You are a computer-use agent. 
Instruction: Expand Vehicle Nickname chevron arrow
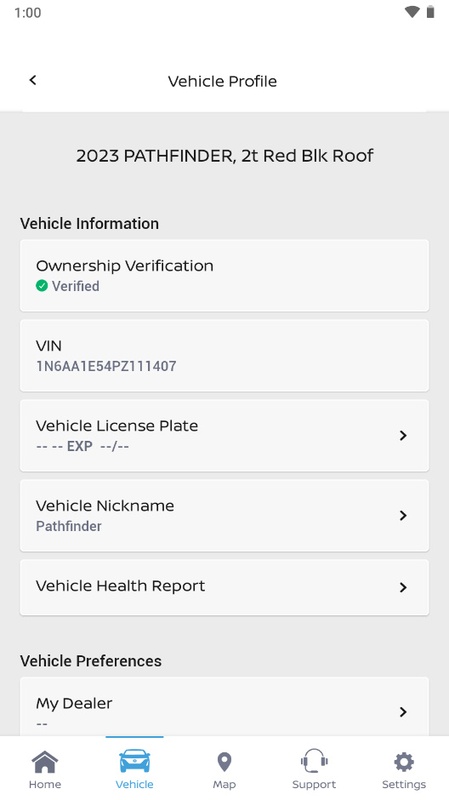tap(403, 515)
